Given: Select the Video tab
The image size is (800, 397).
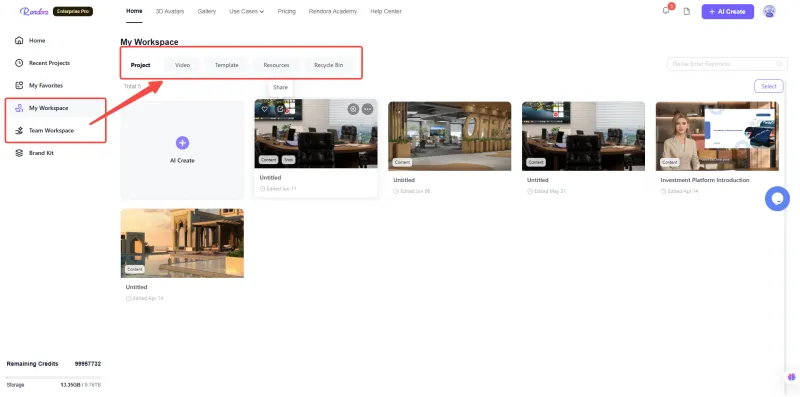Looking at the screenshot, I should coord(182,65).
